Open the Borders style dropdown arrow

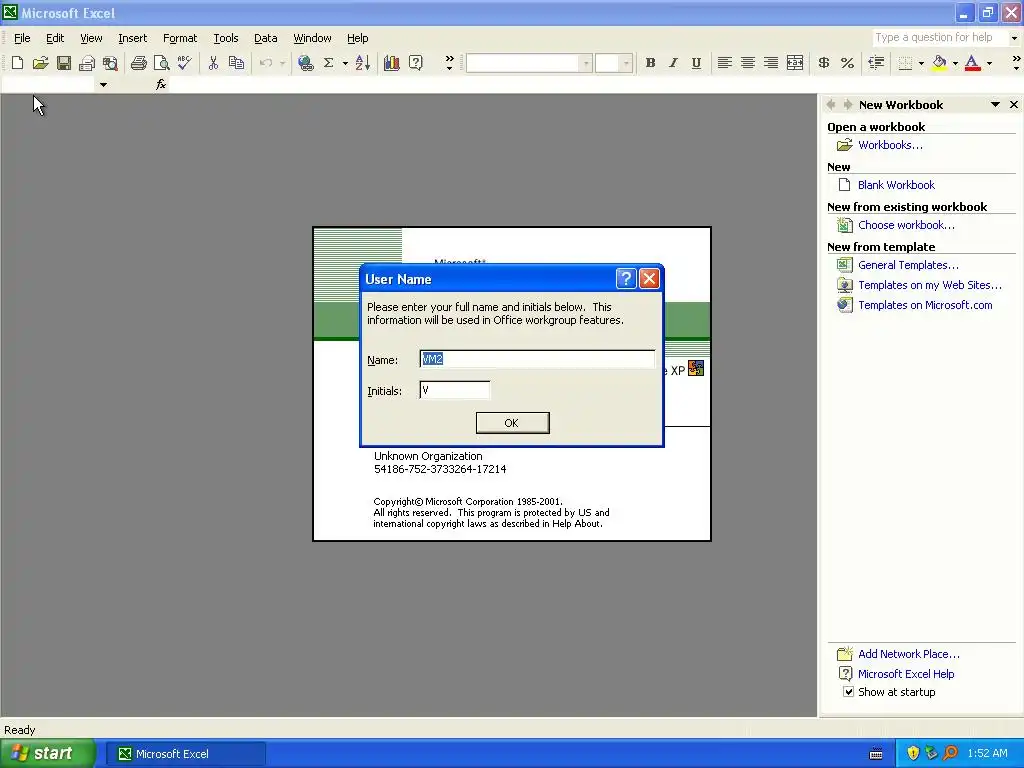click(921, 63)
